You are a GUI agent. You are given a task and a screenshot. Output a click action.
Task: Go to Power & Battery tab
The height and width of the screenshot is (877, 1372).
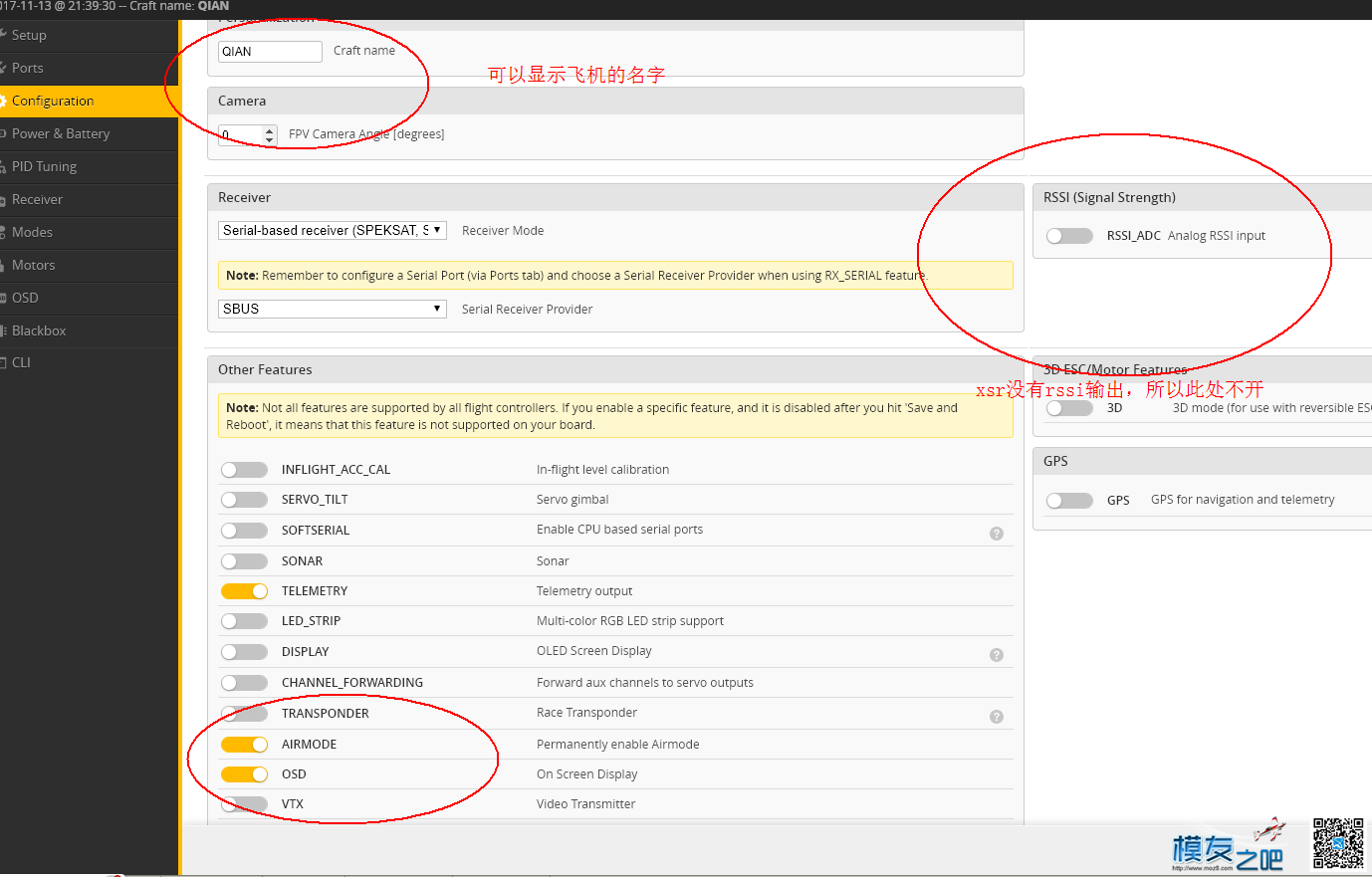click(89, 133)
